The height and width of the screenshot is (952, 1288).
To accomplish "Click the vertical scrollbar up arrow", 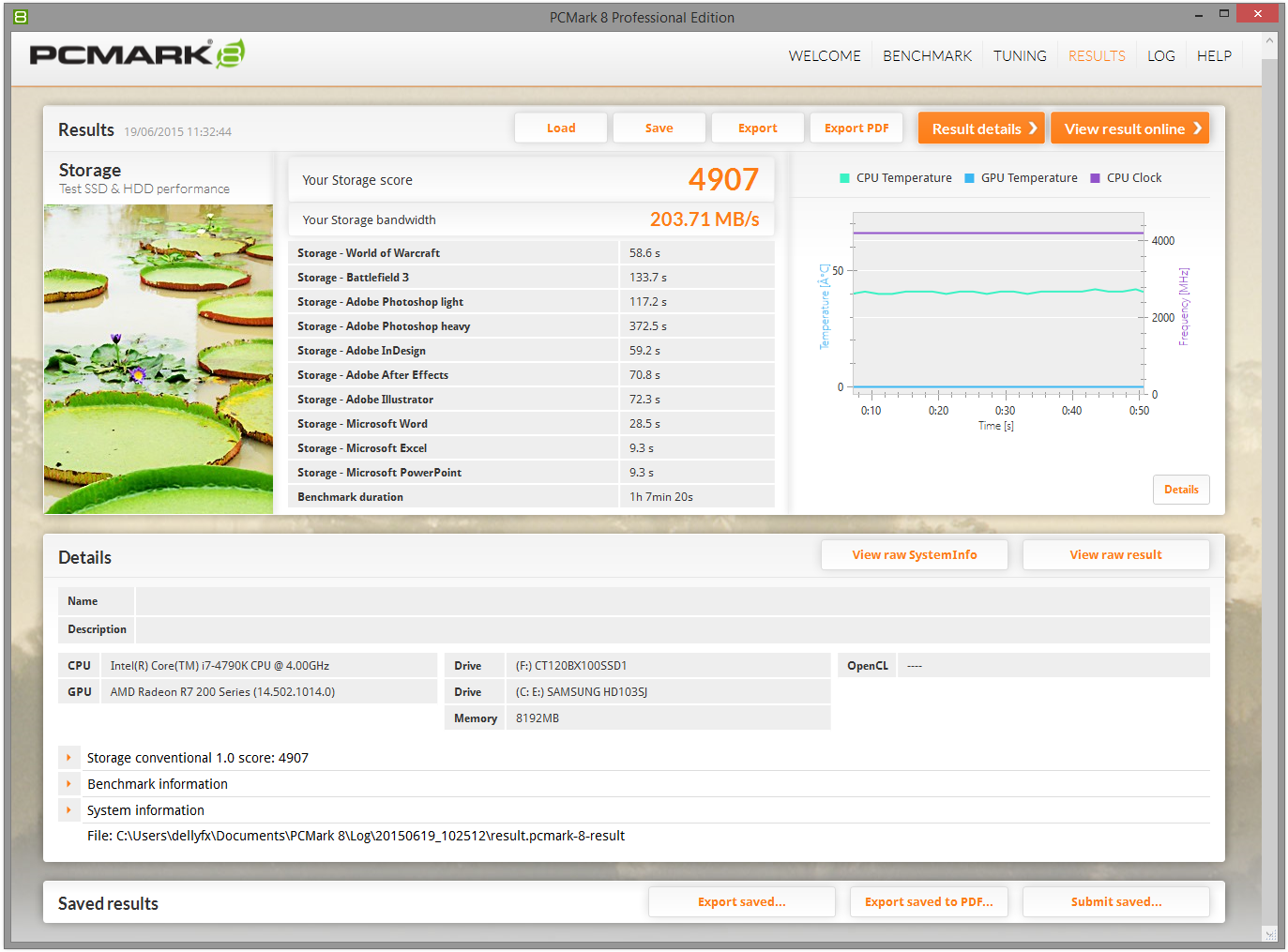I will (x=1270, y=41).
